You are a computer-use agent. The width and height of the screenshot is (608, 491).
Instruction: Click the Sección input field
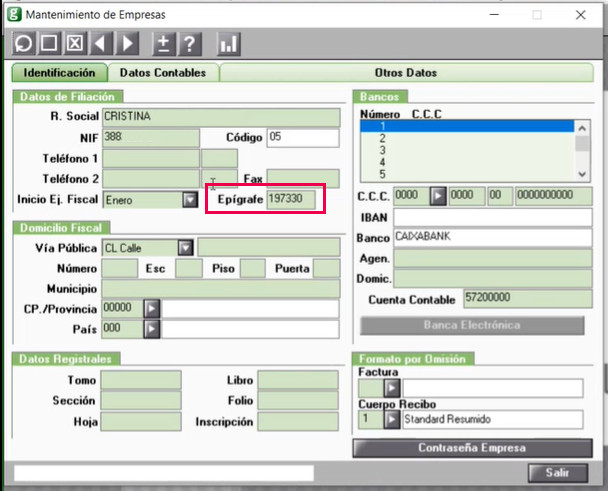pyautogui.click(x=141, y=400)
